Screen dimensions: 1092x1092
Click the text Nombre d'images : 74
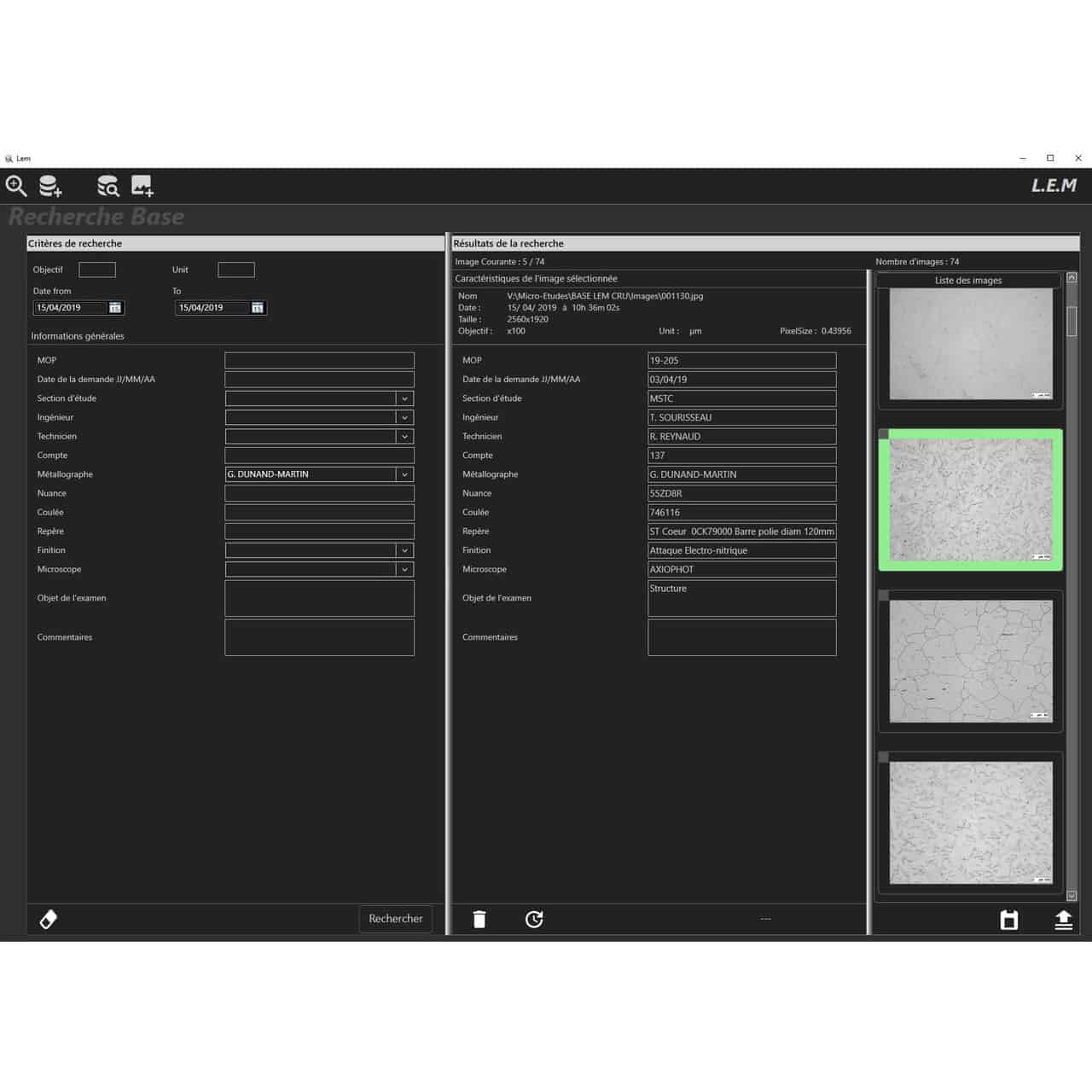(x=917, y=262)
